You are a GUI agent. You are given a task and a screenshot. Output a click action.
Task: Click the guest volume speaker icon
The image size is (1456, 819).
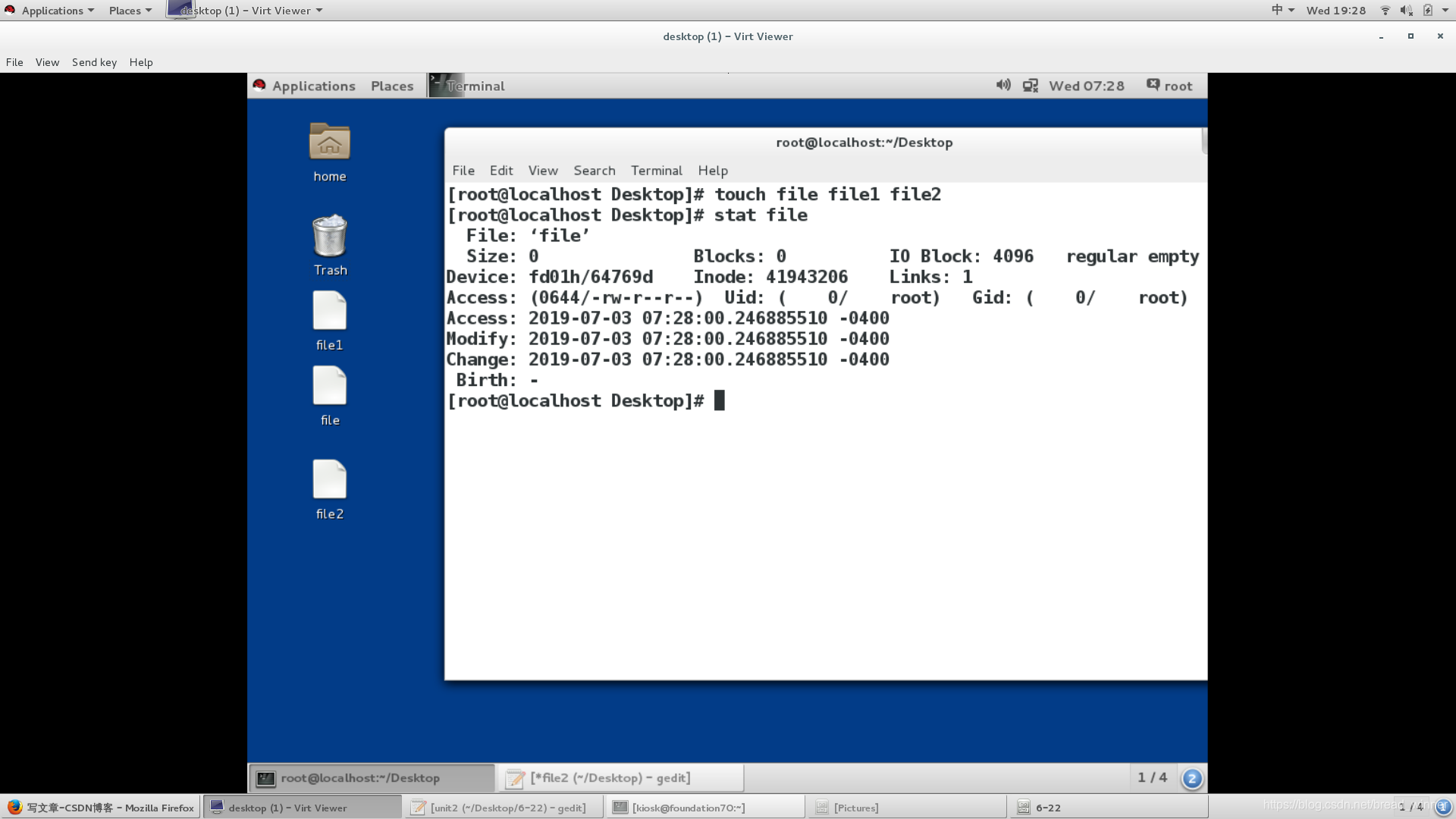(x=1003, y=85)
